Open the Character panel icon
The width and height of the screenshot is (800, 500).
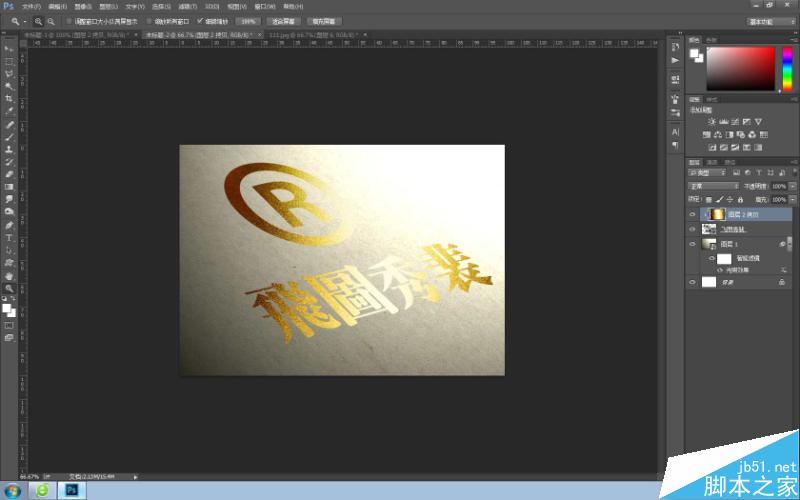(676, 132)
